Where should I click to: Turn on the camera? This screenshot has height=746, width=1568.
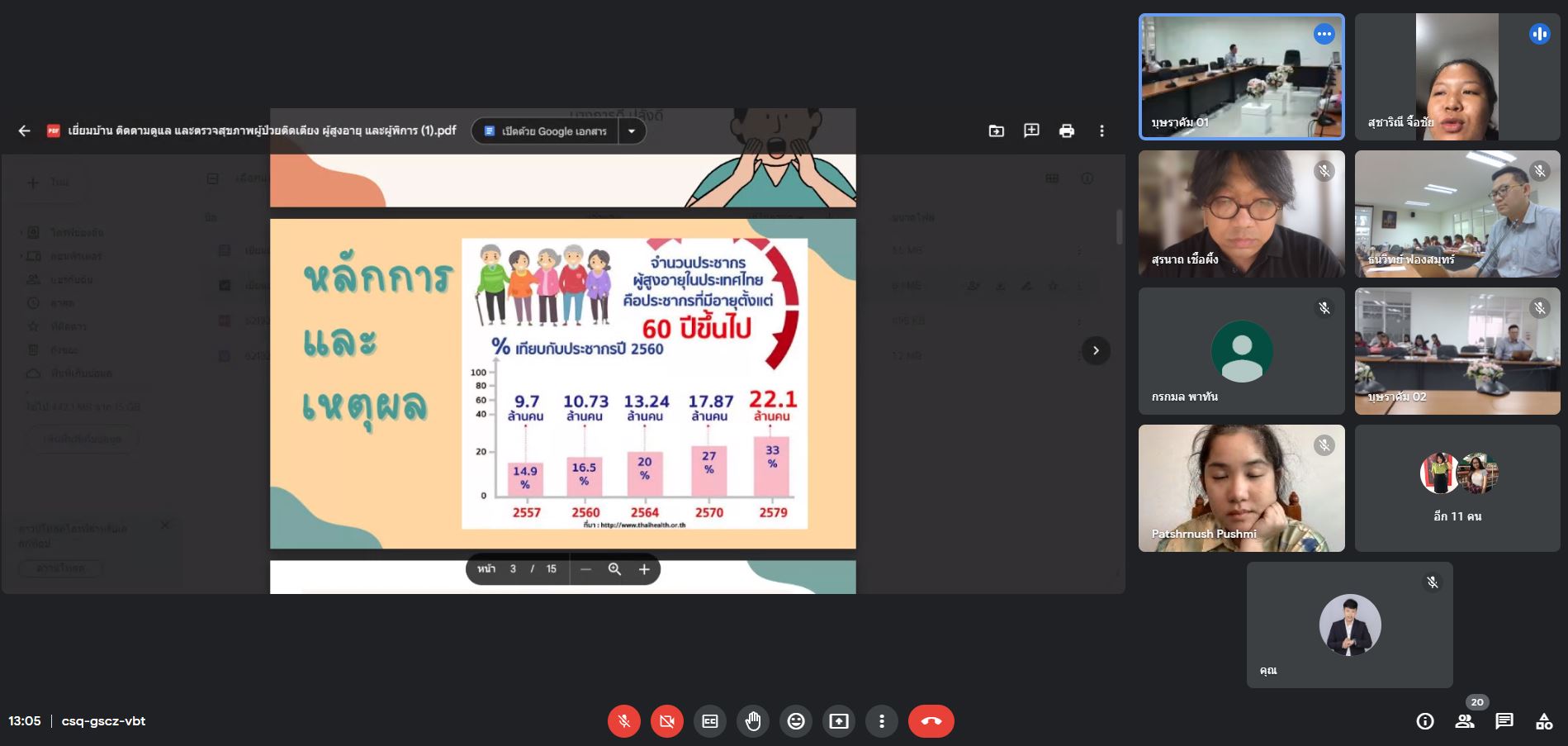[x=667, y=721]
